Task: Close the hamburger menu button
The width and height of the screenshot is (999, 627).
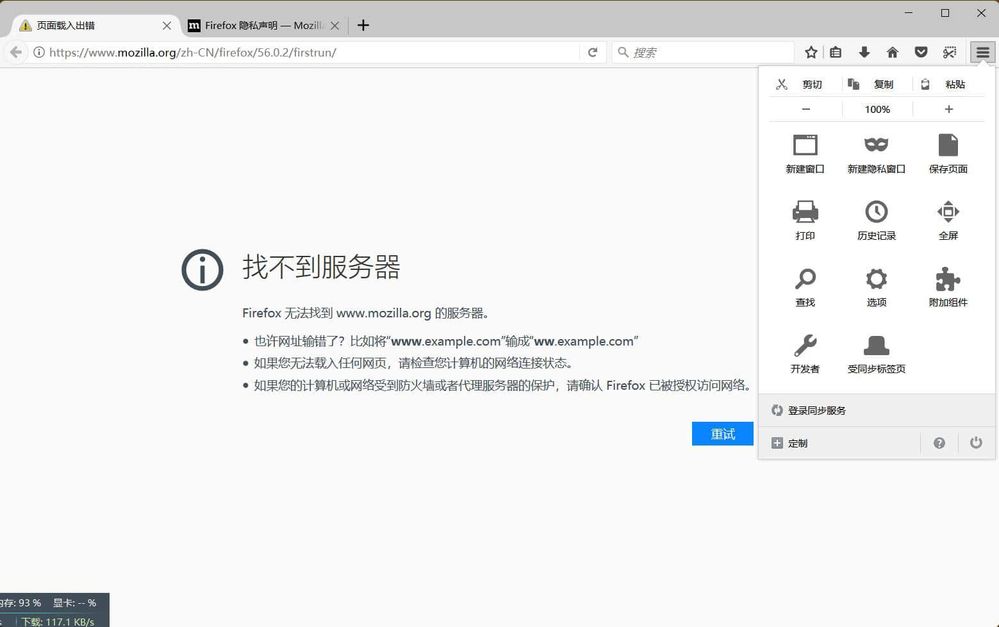Action: [982, 52]
